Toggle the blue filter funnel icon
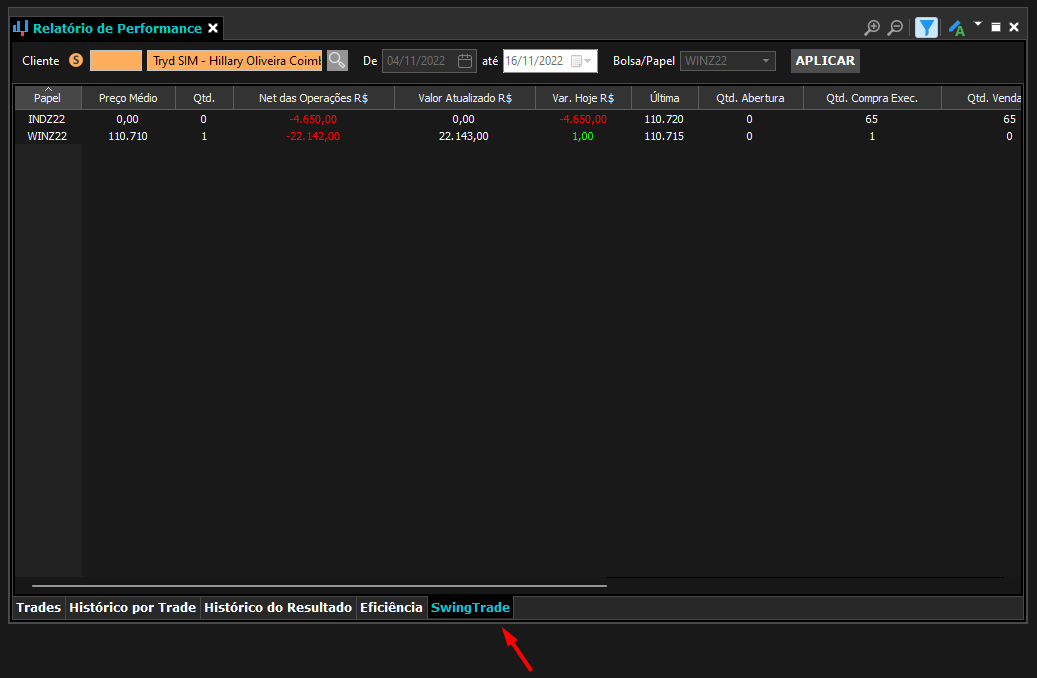Image resolution: width=1037 pixels, height=678 pixels. click(x=926, y=28)
